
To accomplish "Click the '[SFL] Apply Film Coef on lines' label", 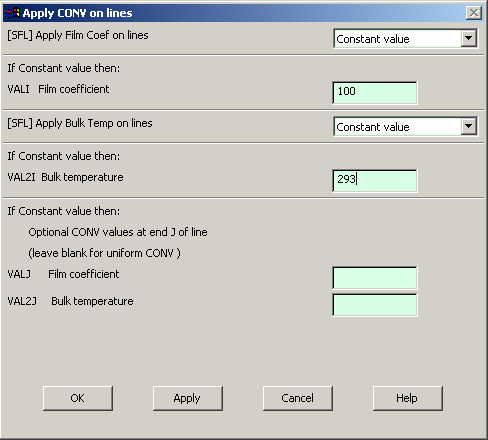I will tap(78, 35).
